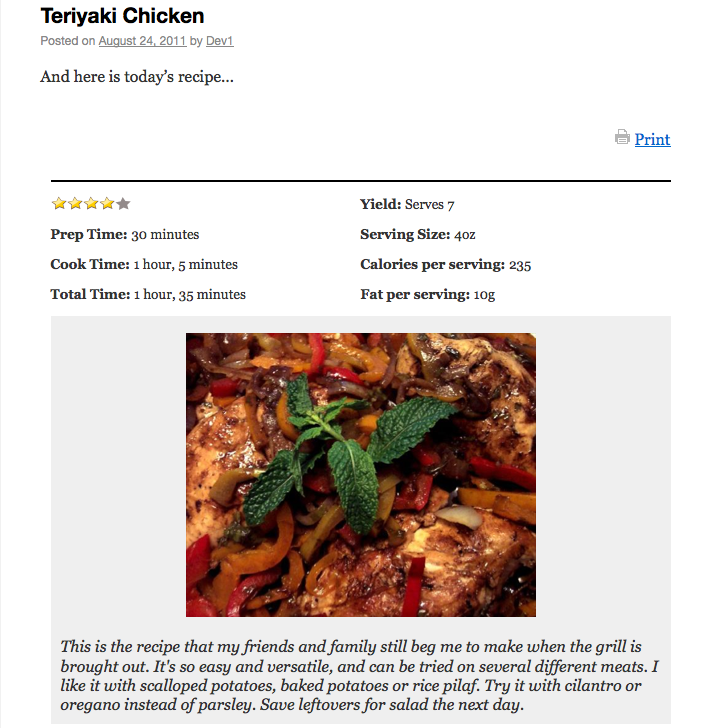Click the first rating star
The width and height of the screenshot is (728, 728).
[x=59, y=203]
